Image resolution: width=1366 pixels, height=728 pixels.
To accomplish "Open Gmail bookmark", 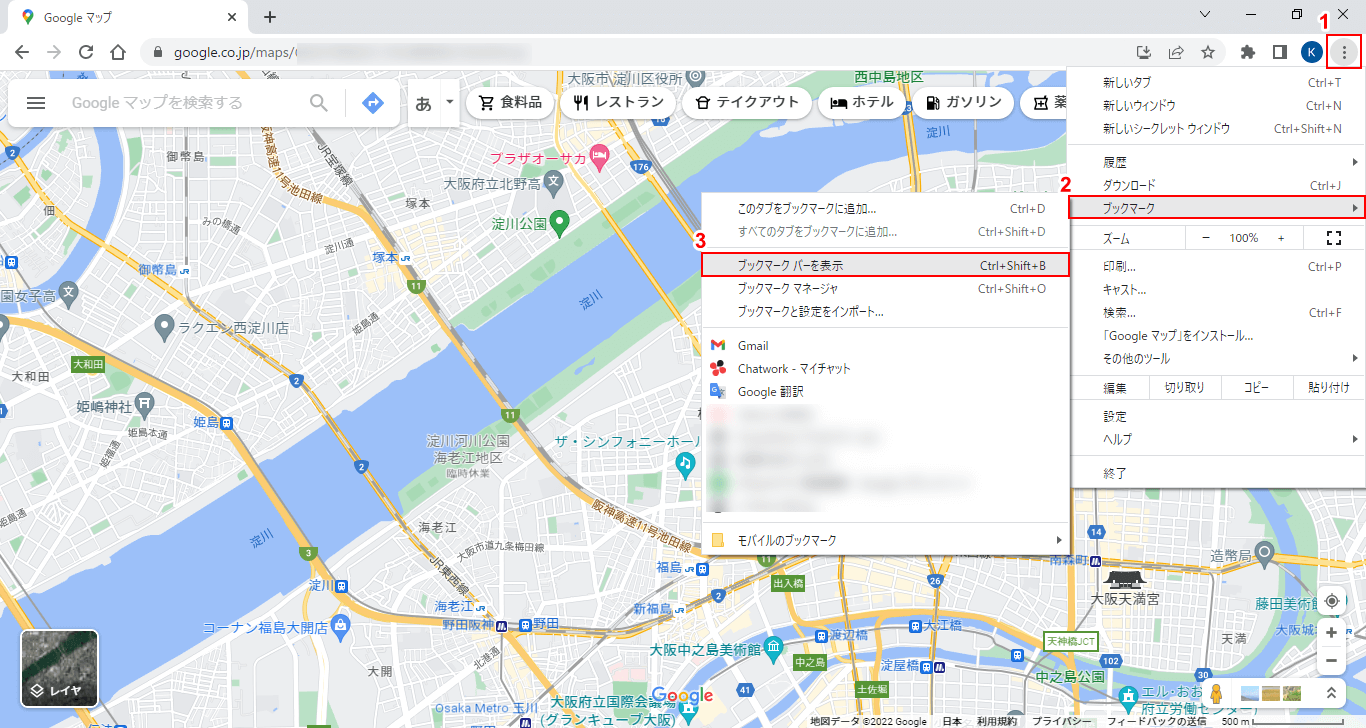I will click(886, 345).
